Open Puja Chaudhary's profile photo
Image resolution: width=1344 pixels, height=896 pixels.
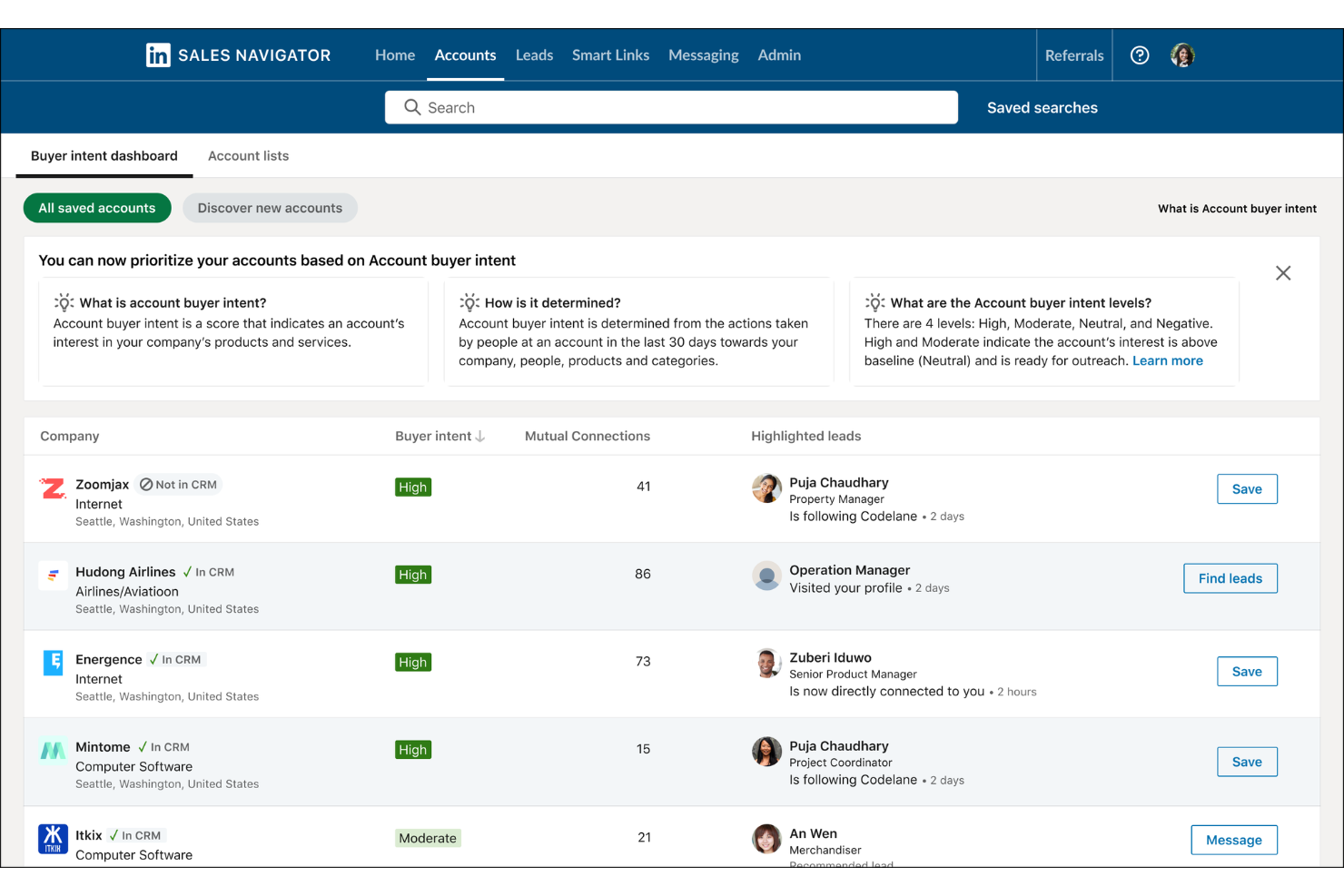tap(766, 488)
